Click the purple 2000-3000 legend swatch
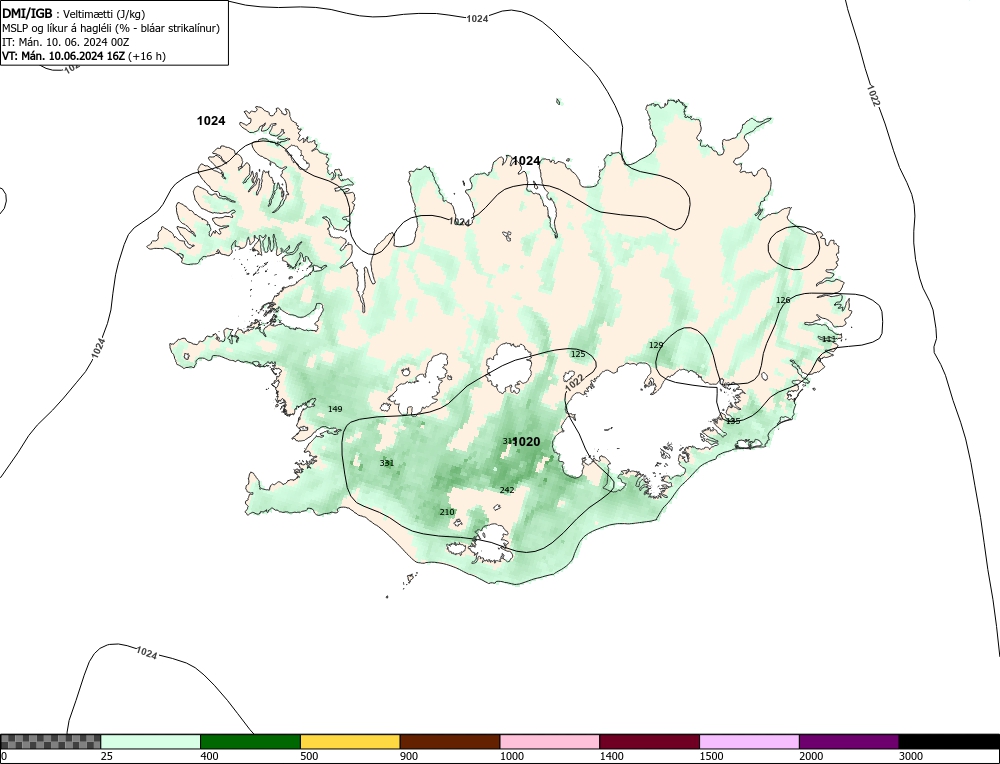The width and height of the screenshot is (1000, 764). coord(849,742)
